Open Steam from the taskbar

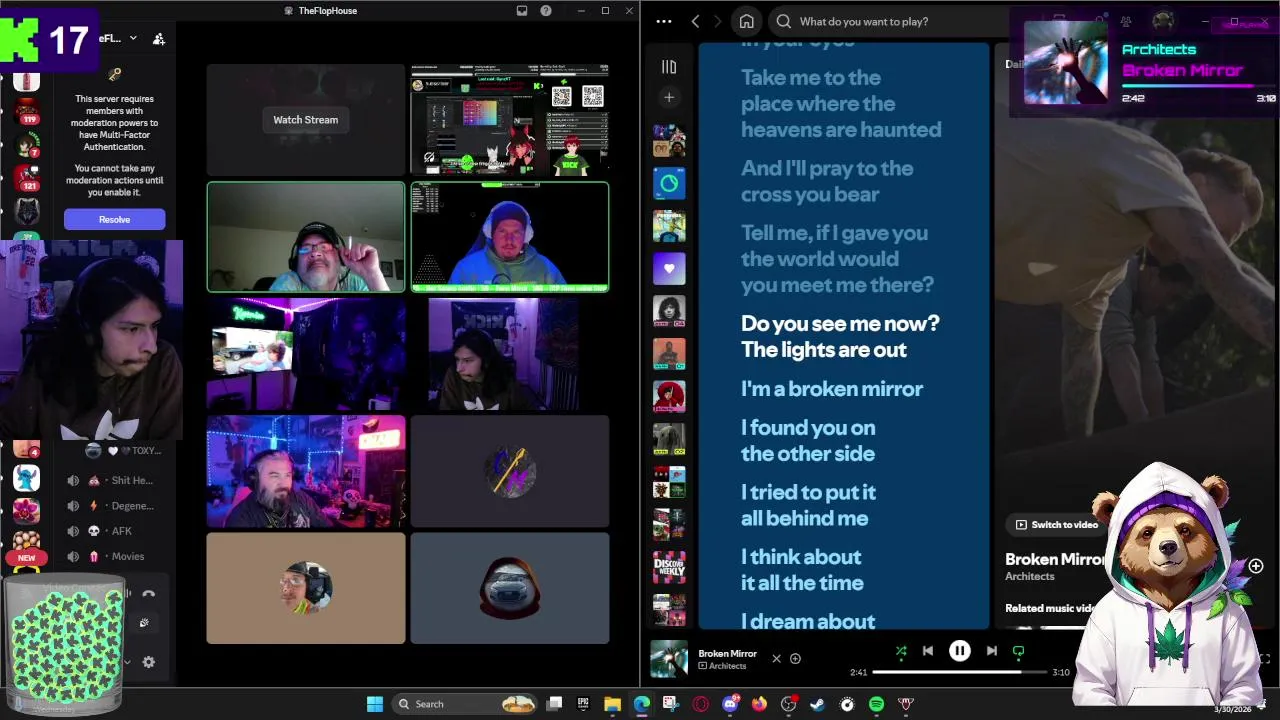[x=817, y=704]
